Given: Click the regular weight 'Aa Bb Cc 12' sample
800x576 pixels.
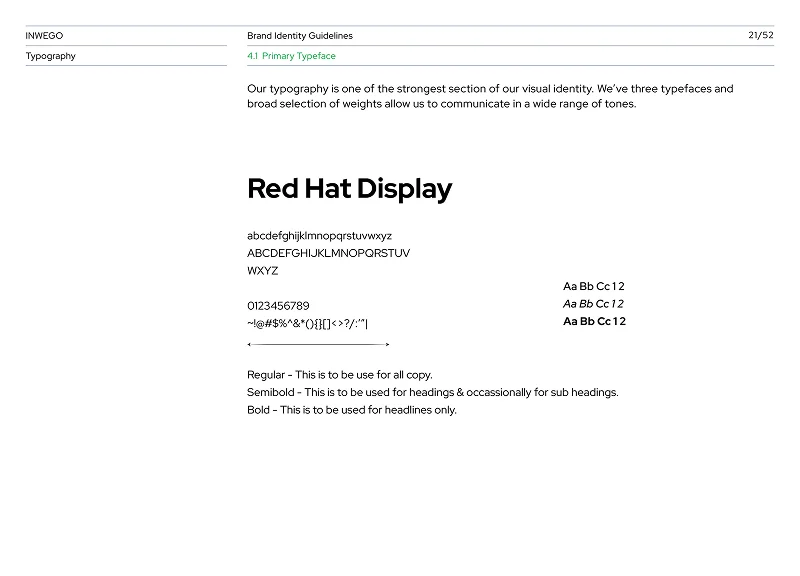Looking at the screenshot, I should [594, 287].
